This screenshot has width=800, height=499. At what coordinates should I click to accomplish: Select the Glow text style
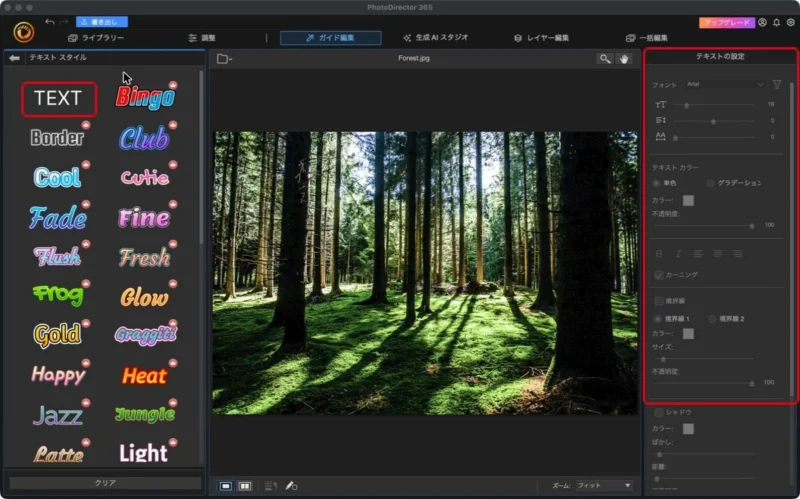(144, 296)
